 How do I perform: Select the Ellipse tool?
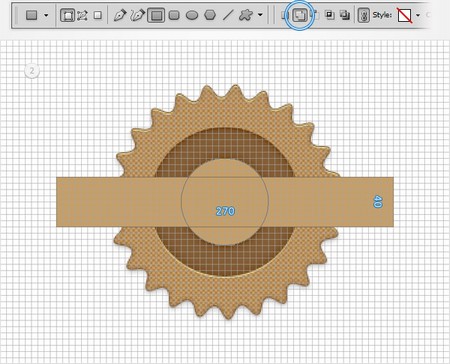192,15
